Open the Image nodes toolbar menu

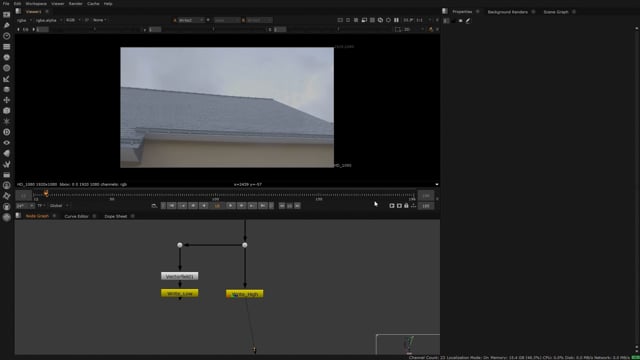coord(7,15)
